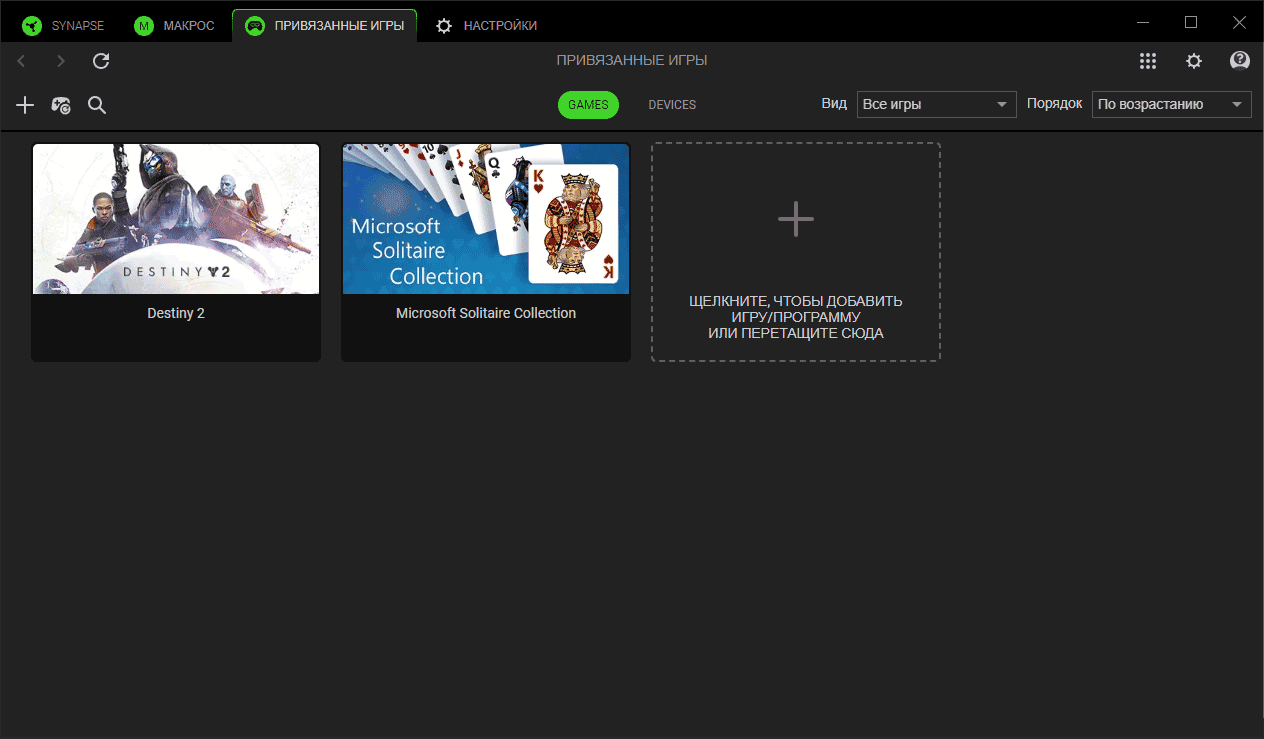The width and height of the screenshot is (1264, 739).
Task: Click the gamepad icon on Привязанные игры tab
Action: pyautogui.click(x=255, y=26)
